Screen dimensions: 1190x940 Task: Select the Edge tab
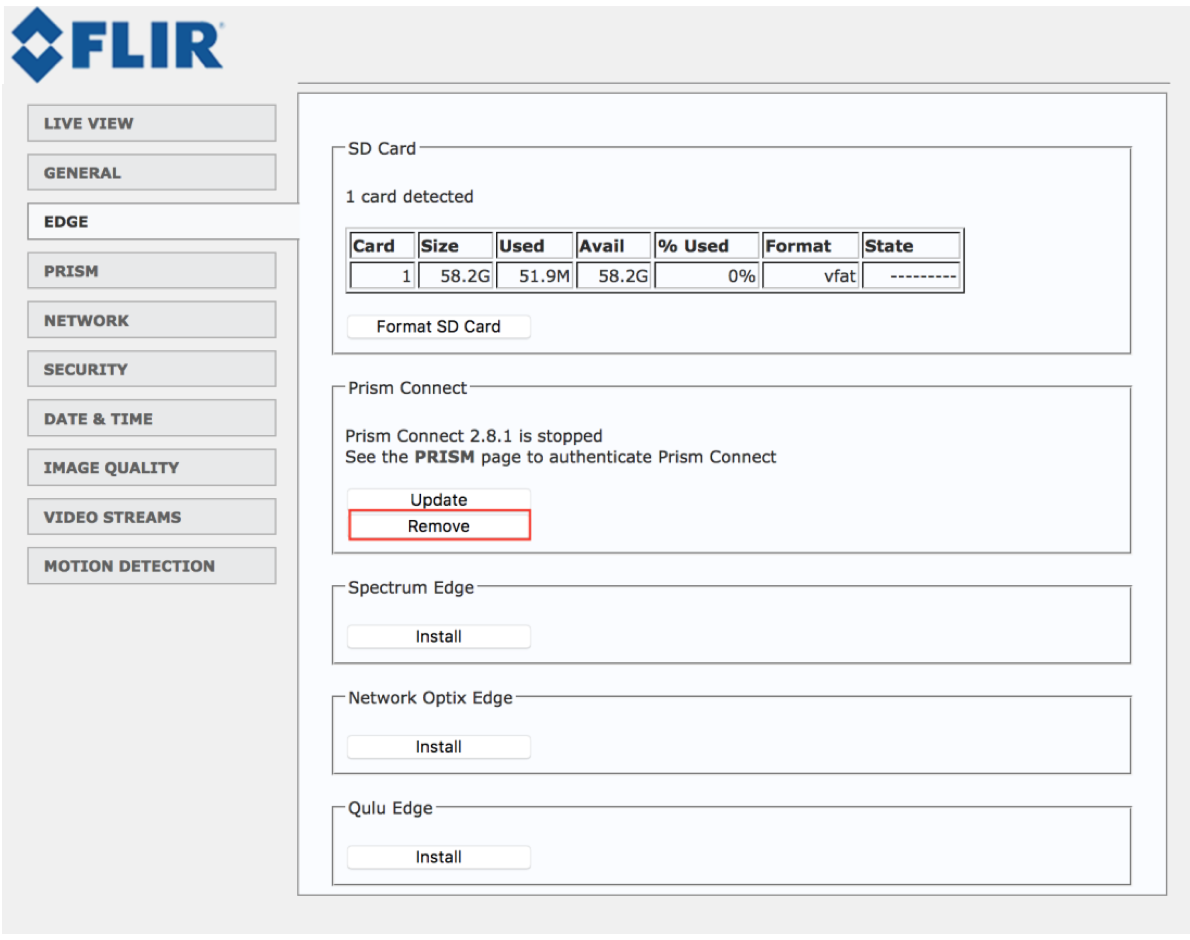(x=163, y=222)
